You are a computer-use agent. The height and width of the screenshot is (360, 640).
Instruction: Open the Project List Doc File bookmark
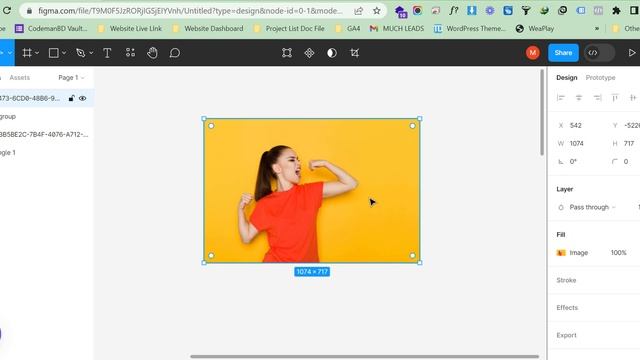289,29
